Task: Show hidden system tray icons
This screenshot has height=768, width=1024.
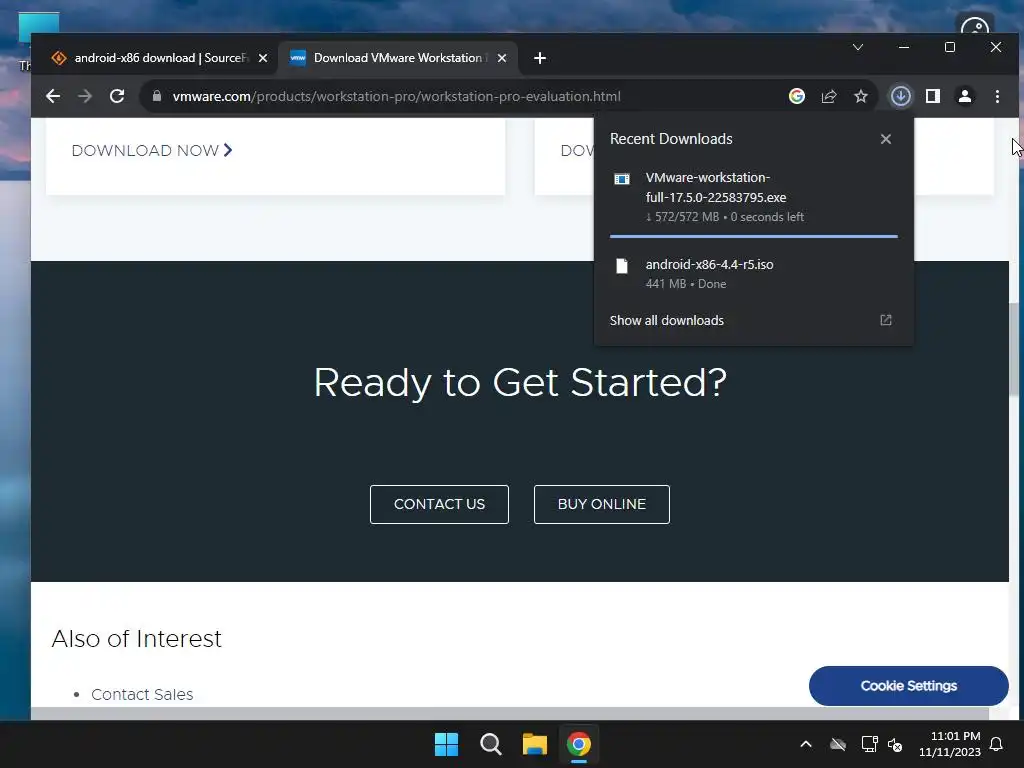Action: click(x=806, y=744)
